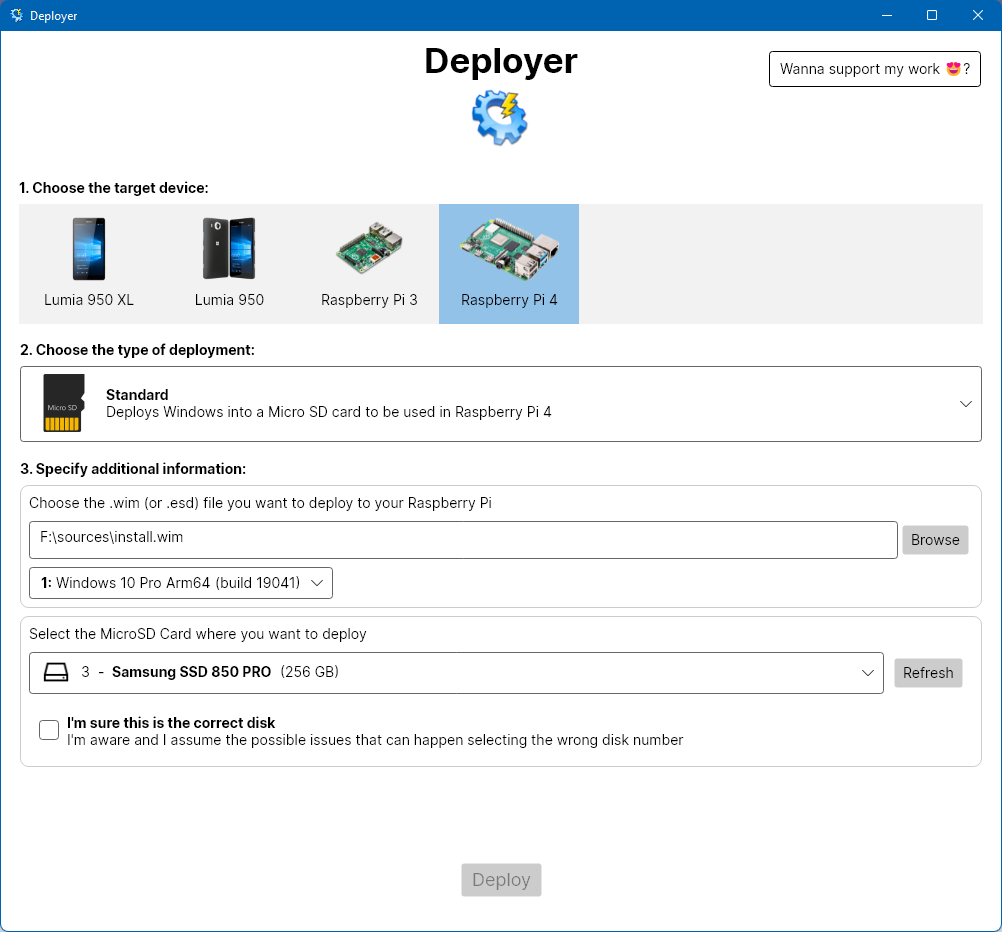Expand the Standard deployment type dropdown

pyautogui.click(x=965, y=404)
